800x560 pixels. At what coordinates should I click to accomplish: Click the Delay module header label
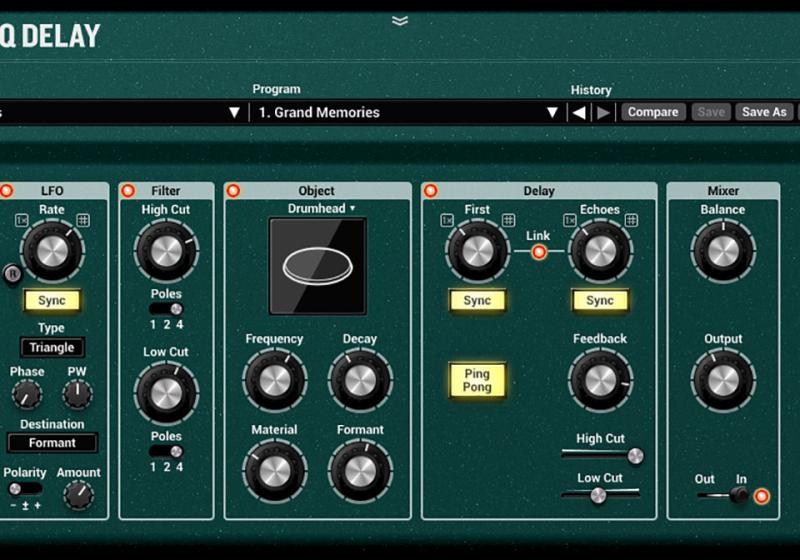click(539, 191)
